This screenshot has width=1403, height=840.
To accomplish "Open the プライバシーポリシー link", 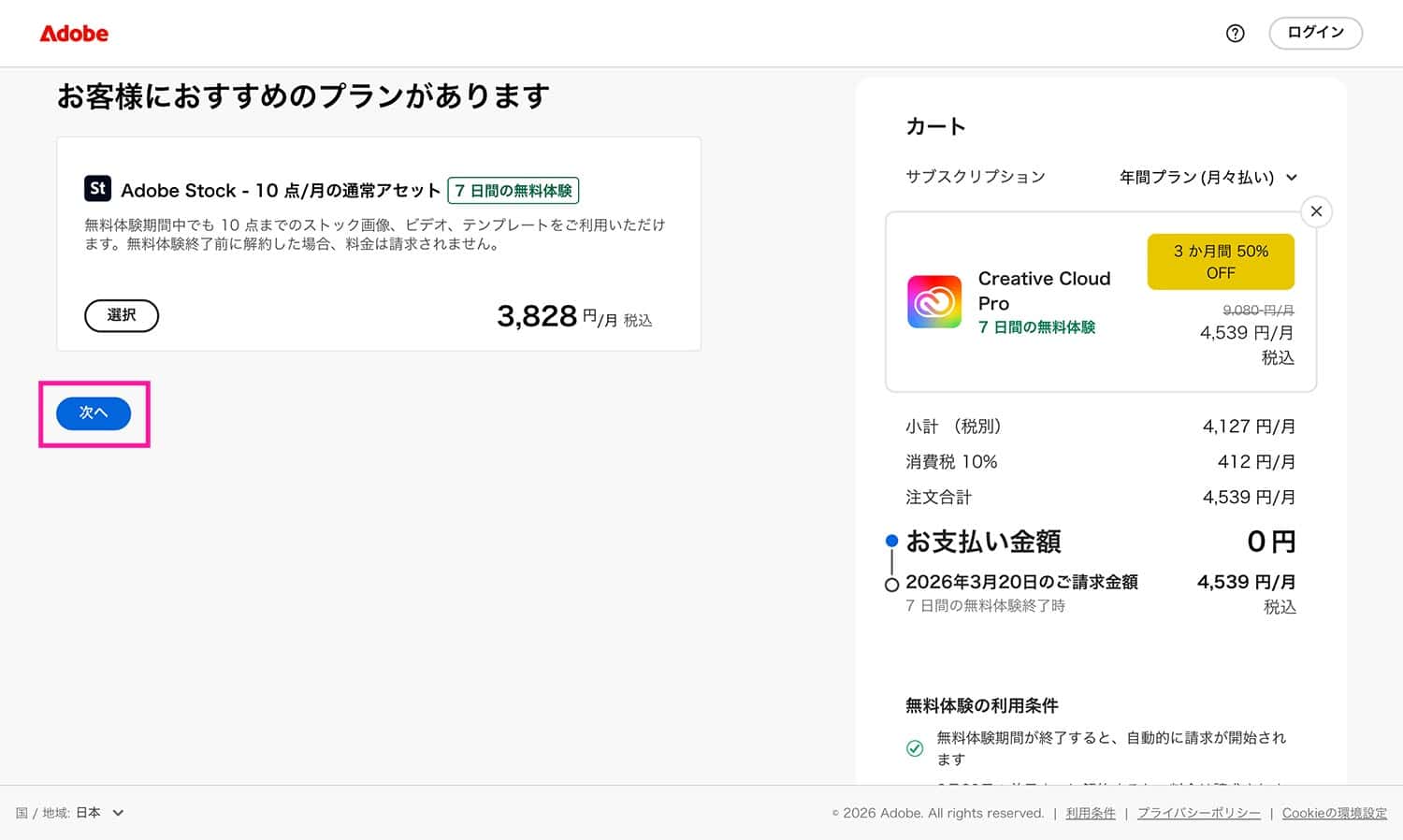I will click(x=1198, y=813).
